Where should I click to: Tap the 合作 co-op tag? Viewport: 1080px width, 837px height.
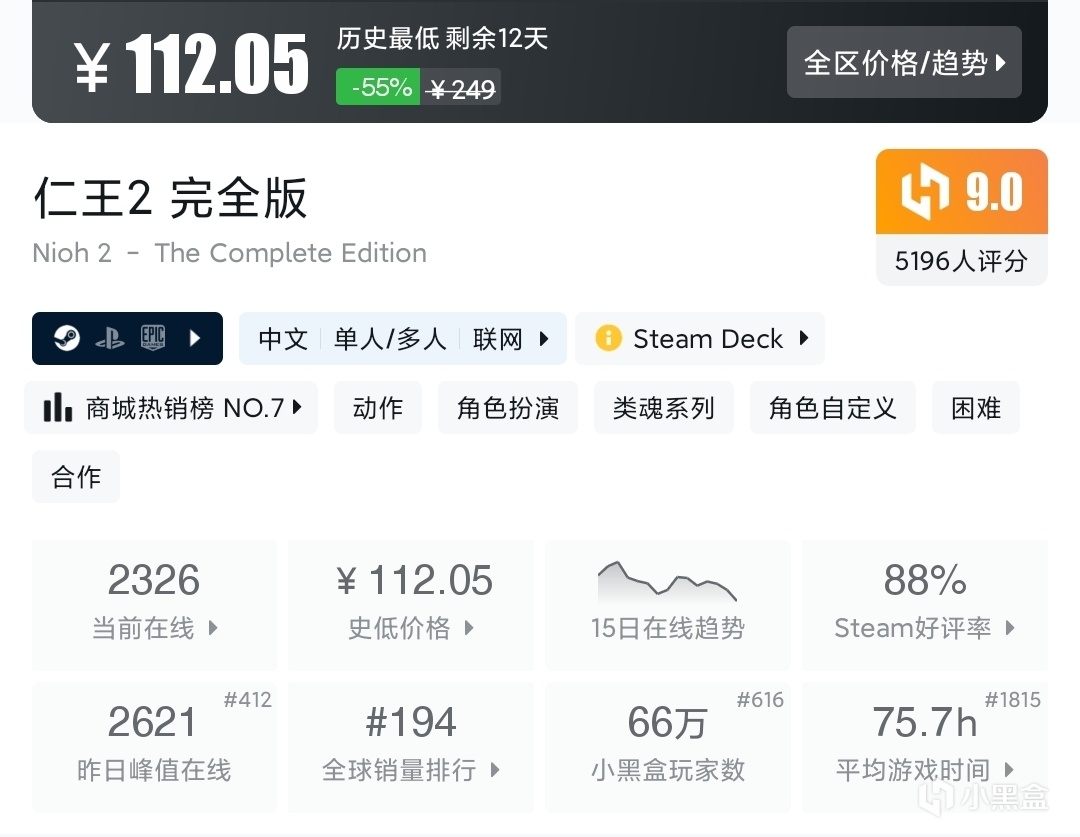76,477
